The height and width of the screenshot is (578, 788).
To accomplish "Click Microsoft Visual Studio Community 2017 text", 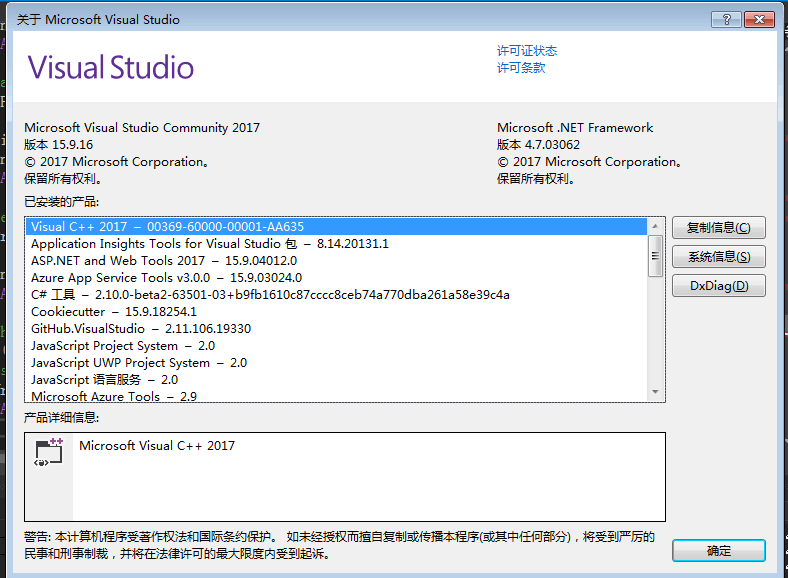I will click(x=142, y=128).
